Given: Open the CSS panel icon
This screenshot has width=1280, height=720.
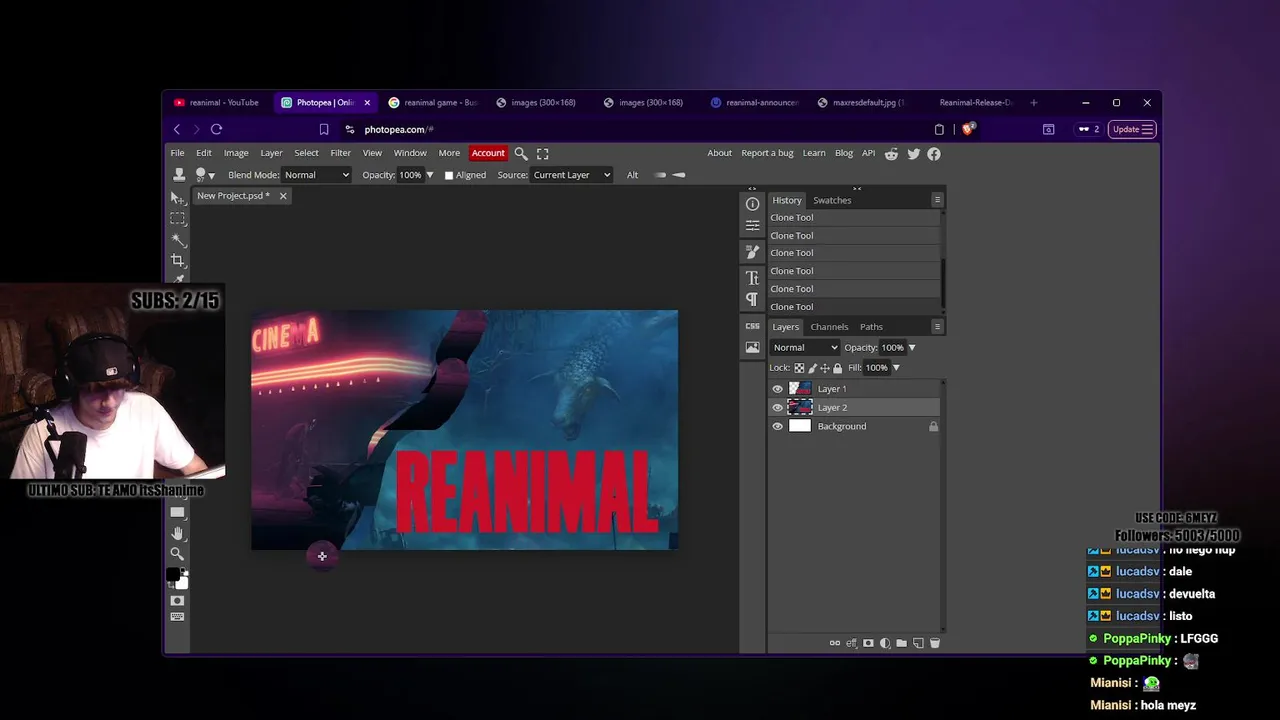Looking at the screenshot, I should (752, 326).
